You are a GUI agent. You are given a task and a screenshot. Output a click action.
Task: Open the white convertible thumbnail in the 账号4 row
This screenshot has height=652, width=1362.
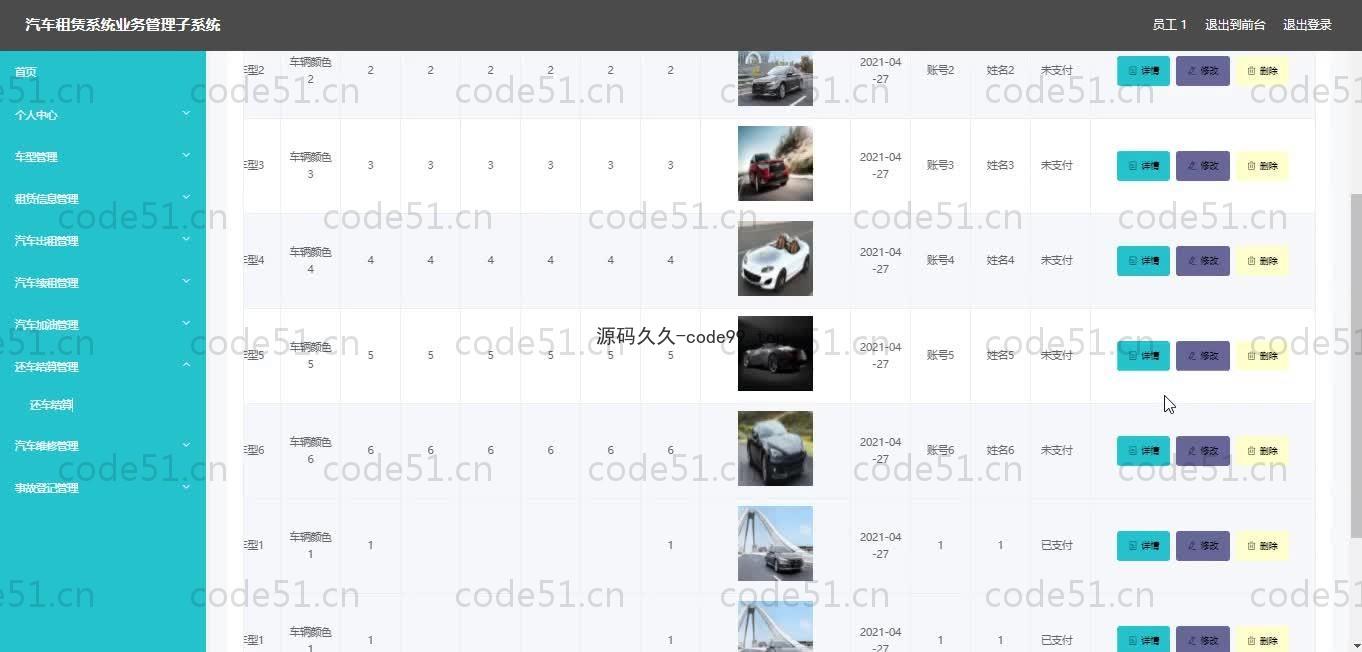[x=775, y=258]
